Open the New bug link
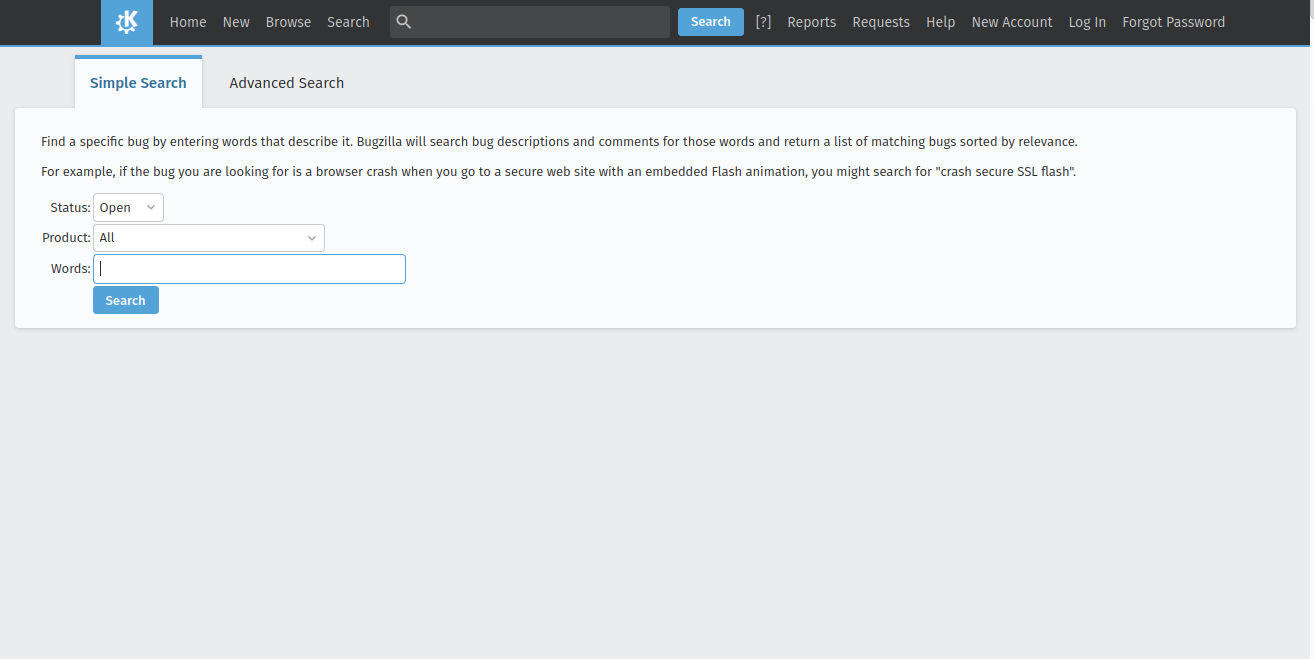The image size is (1314, 659). [x=236, y=22]
